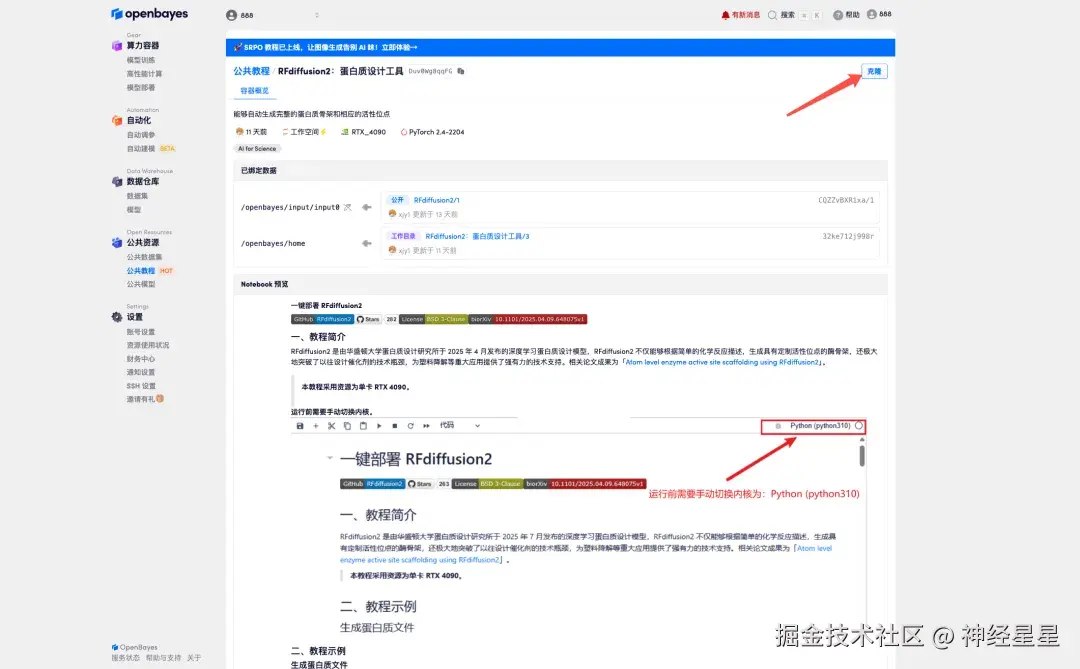The height and width of the screenshot is (669, 1080).
Task: Open 数据集 in sidebar
Action: coord(137,196)
